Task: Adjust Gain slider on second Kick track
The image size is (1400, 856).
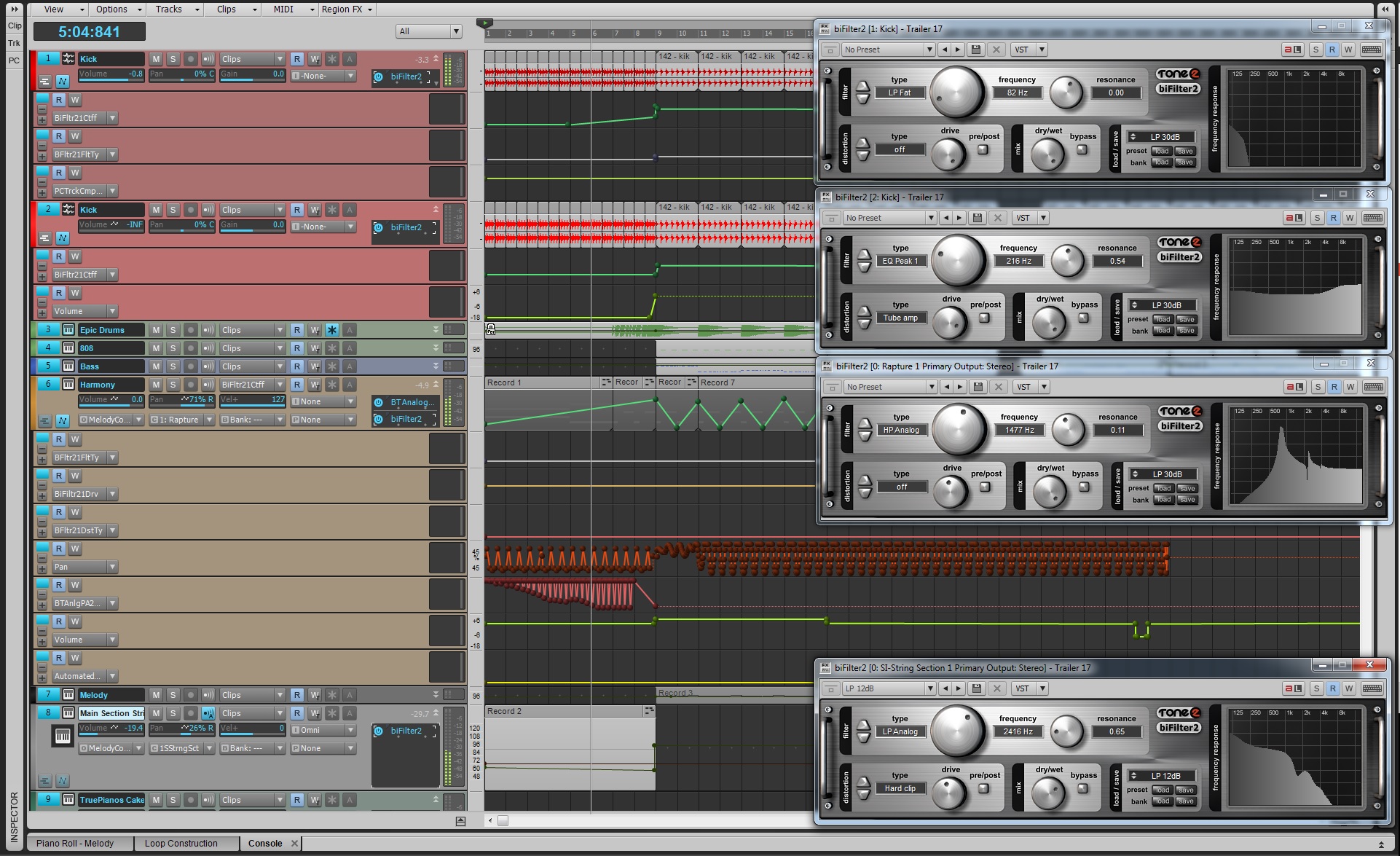Action: click(x=253, y=226)
